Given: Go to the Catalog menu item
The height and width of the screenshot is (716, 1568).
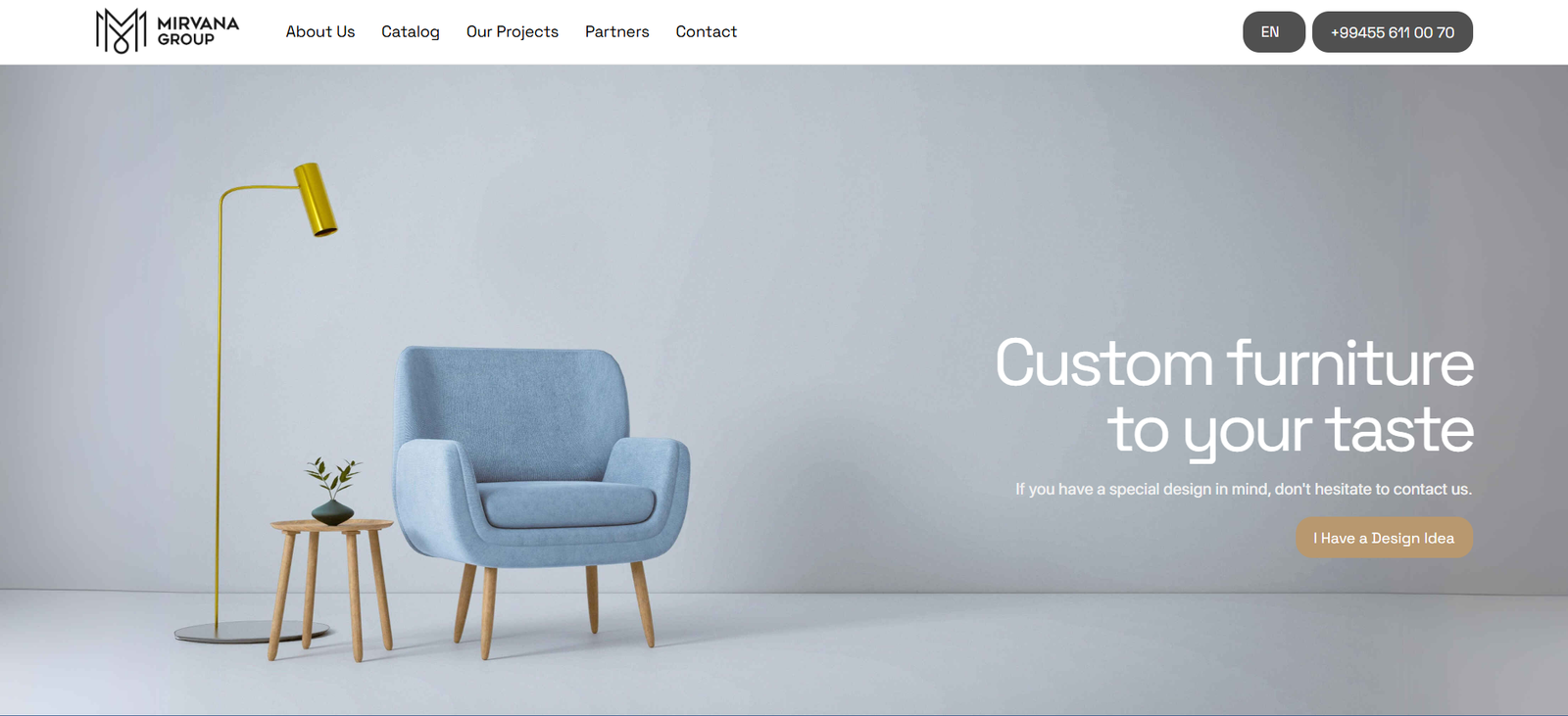Looking at the screenshot, I should click(x=411, y=31).
